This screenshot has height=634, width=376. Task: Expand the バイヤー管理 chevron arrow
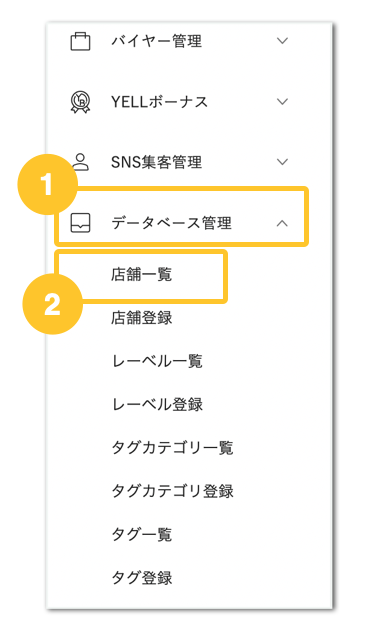click(x=282, y=41)
